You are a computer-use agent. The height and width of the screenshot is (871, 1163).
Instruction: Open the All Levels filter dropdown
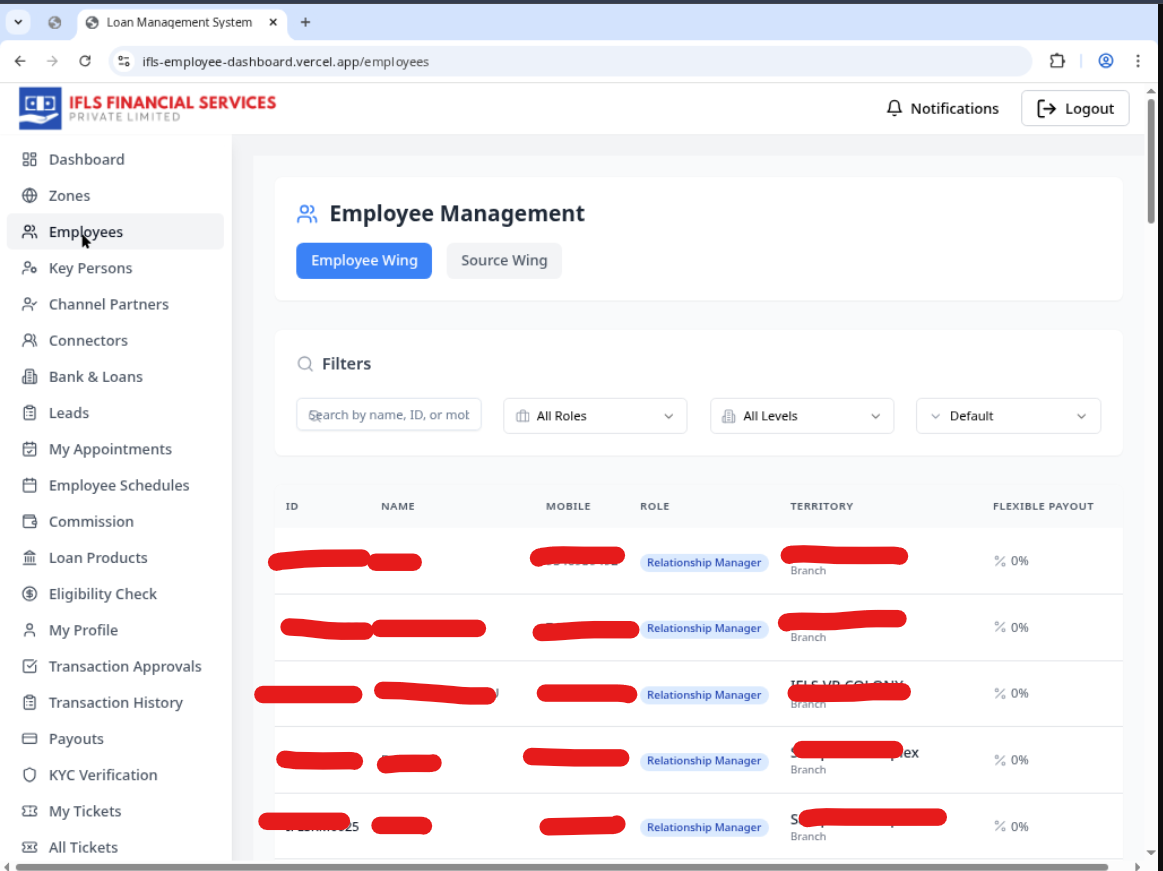click(802, 416)
